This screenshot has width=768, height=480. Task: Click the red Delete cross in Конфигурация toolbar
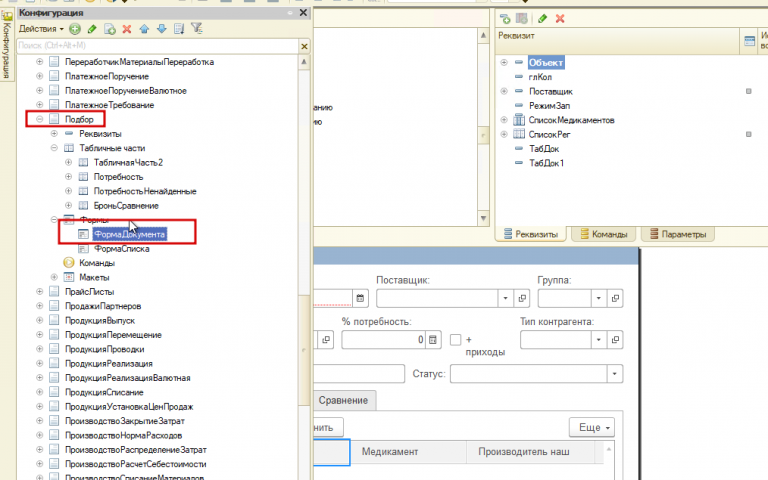[x=127, y=29]
